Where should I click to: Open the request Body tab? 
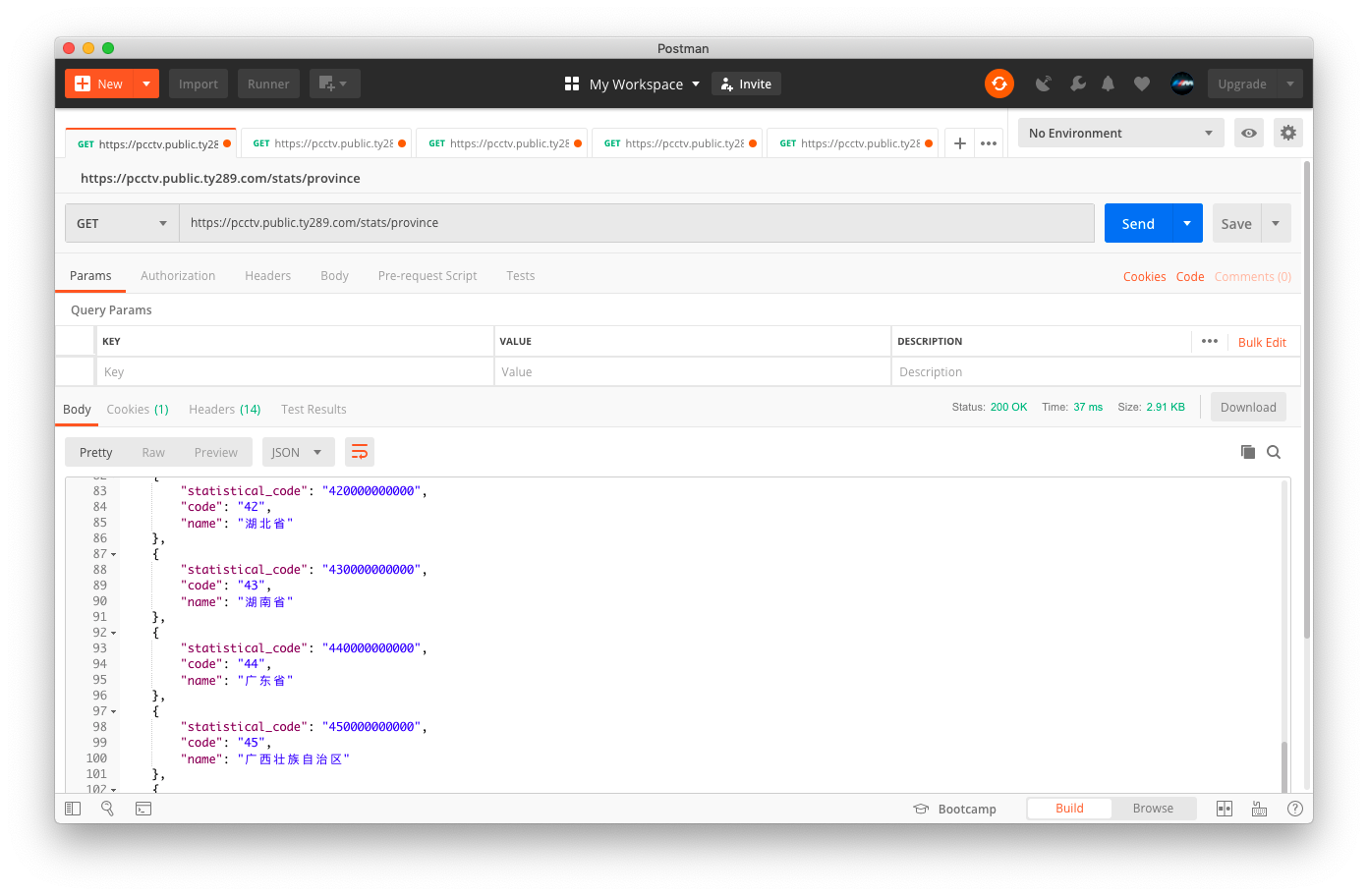[x=334, y=276]
